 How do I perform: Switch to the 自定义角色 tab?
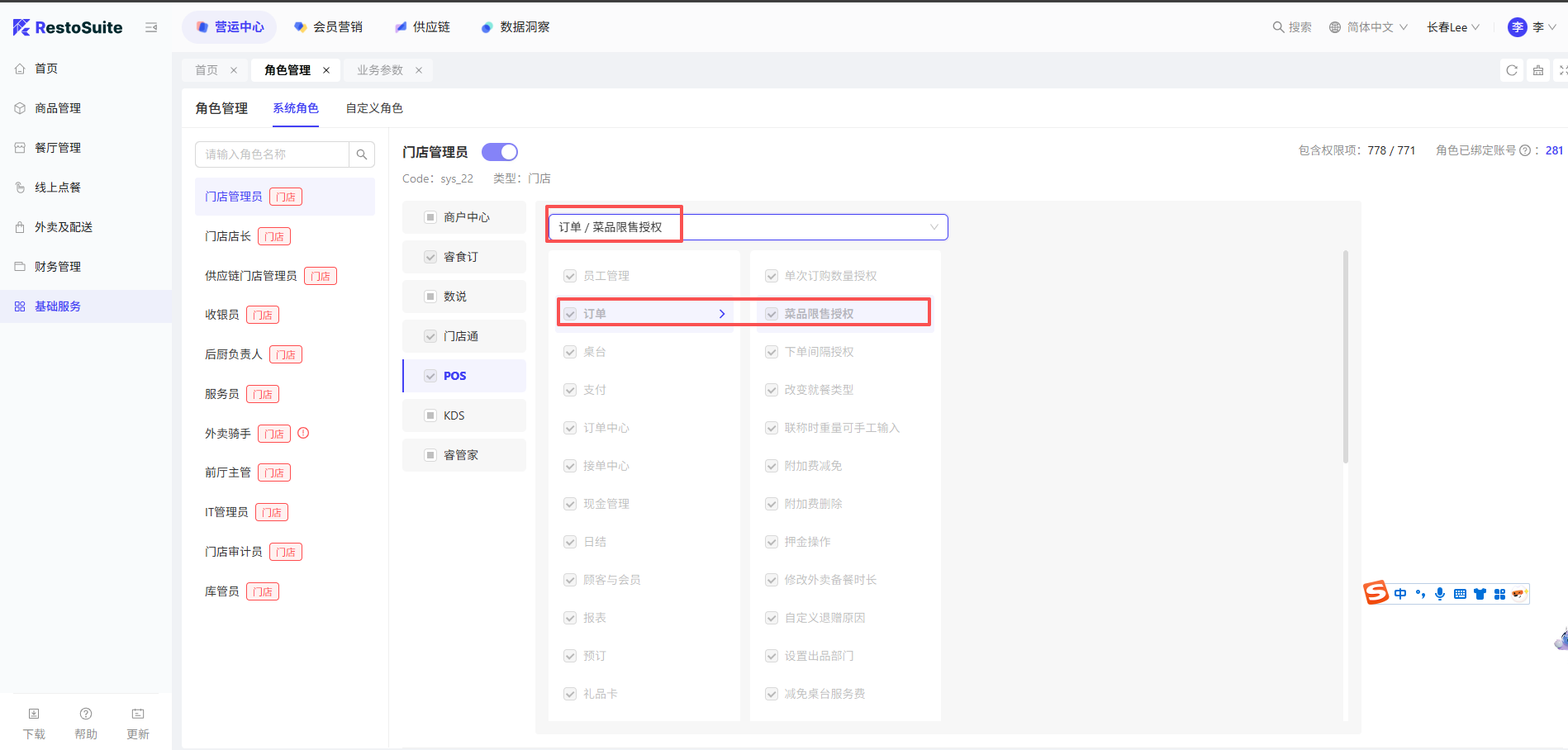click(x=374, y=108)
